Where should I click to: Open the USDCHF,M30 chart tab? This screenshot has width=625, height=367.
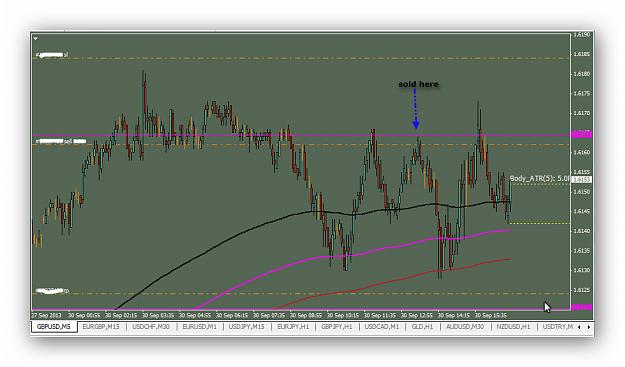[151, 327]
